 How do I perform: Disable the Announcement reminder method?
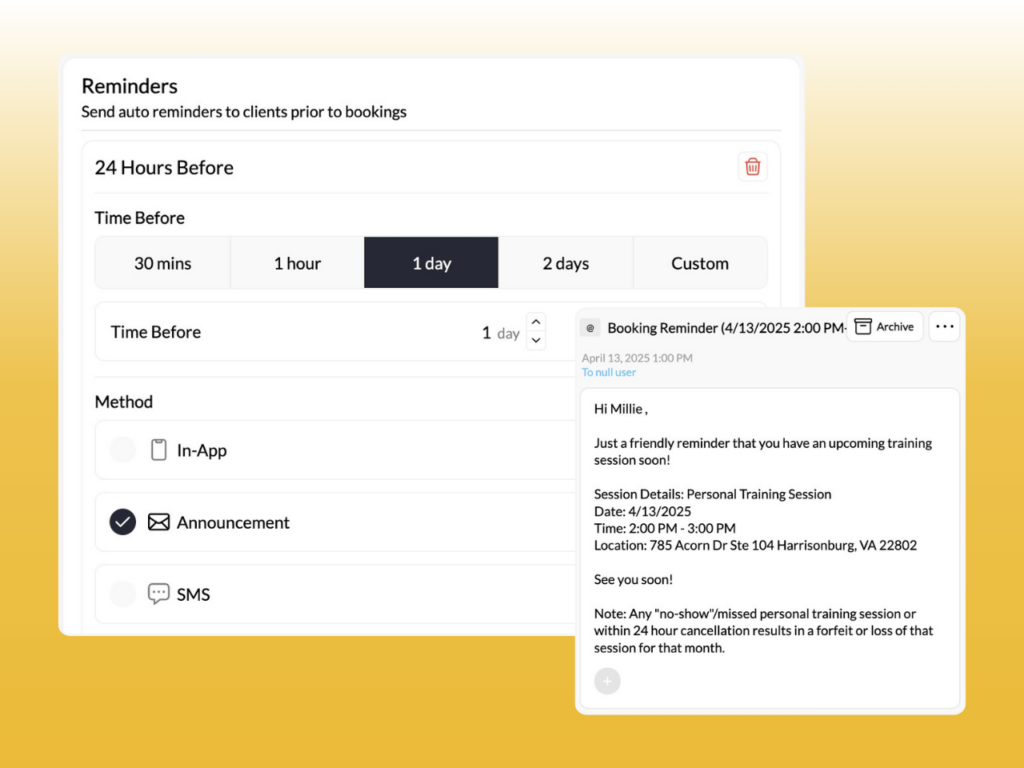(122, 522)
